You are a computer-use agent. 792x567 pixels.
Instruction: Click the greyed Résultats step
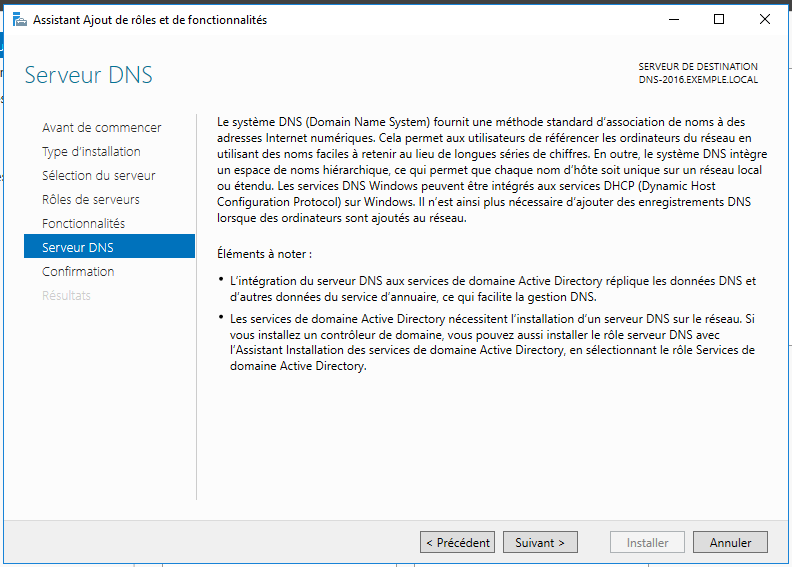point(66,295)
